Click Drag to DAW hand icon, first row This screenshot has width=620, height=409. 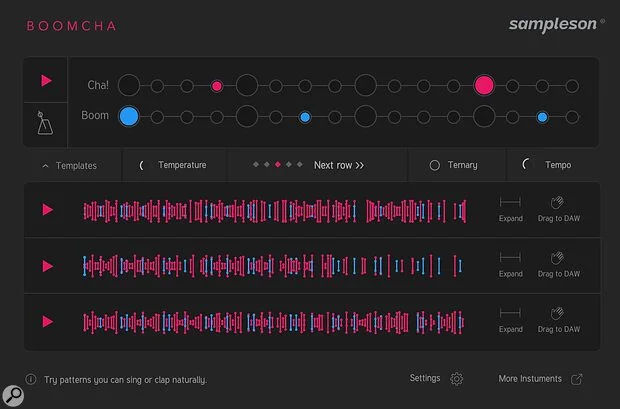pyautogui.click(x=557, y=203)
